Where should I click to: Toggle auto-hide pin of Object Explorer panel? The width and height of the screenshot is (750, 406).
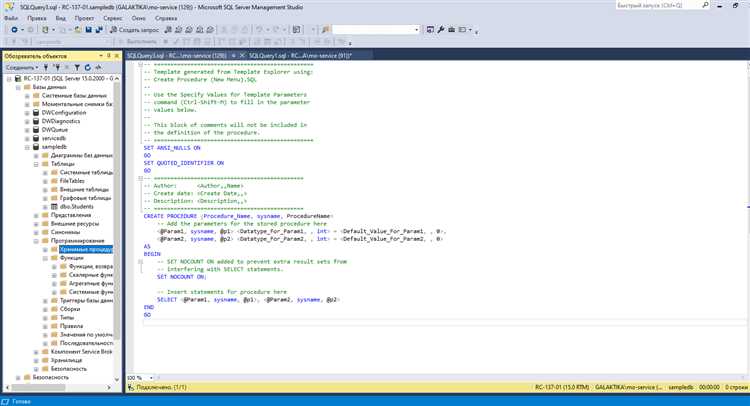tap(109, 56)
